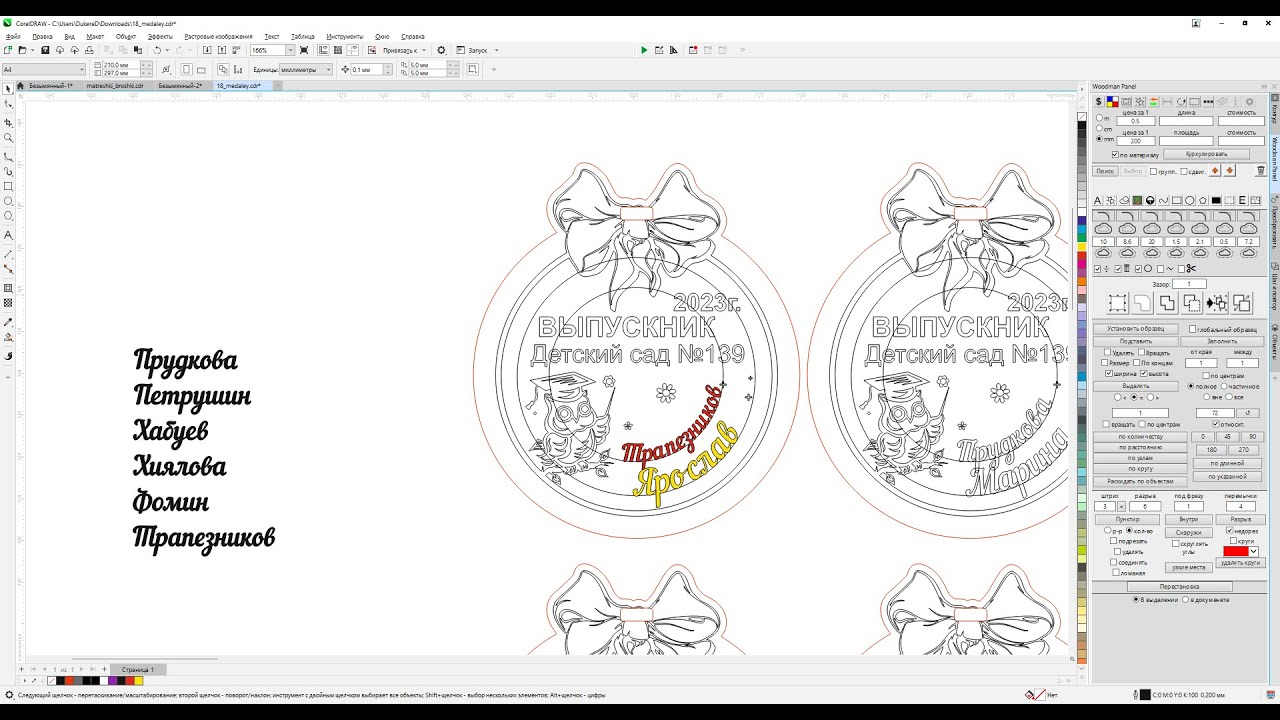Click the trash bin icon in Woodman Panel

pyautogui.click(x=1261, y=171)
